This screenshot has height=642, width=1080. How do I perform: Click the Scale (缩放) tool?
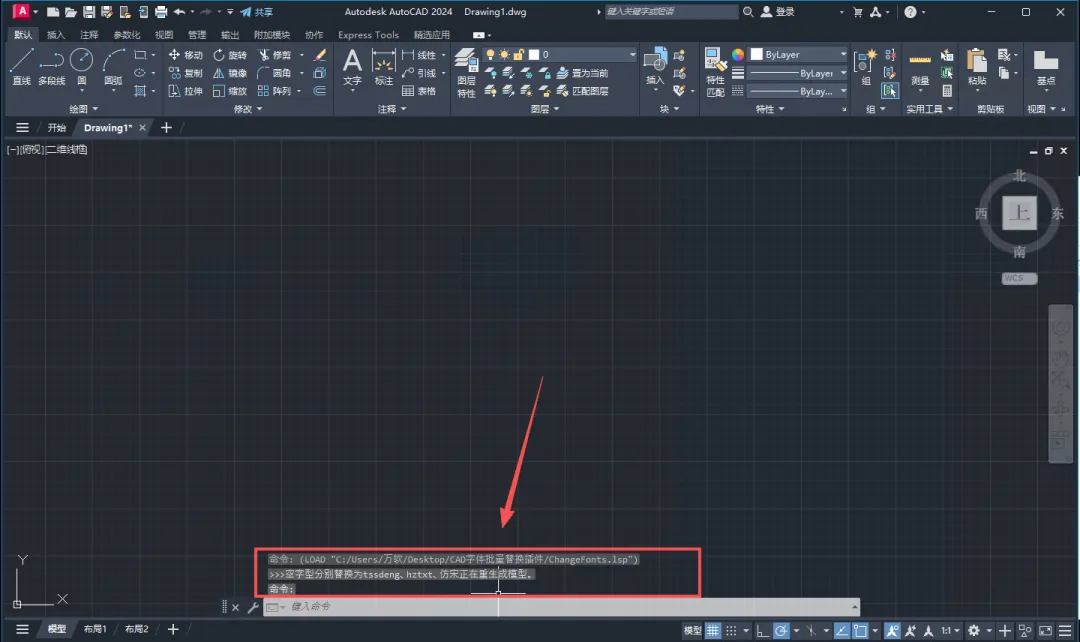click(x=229, y=91)
